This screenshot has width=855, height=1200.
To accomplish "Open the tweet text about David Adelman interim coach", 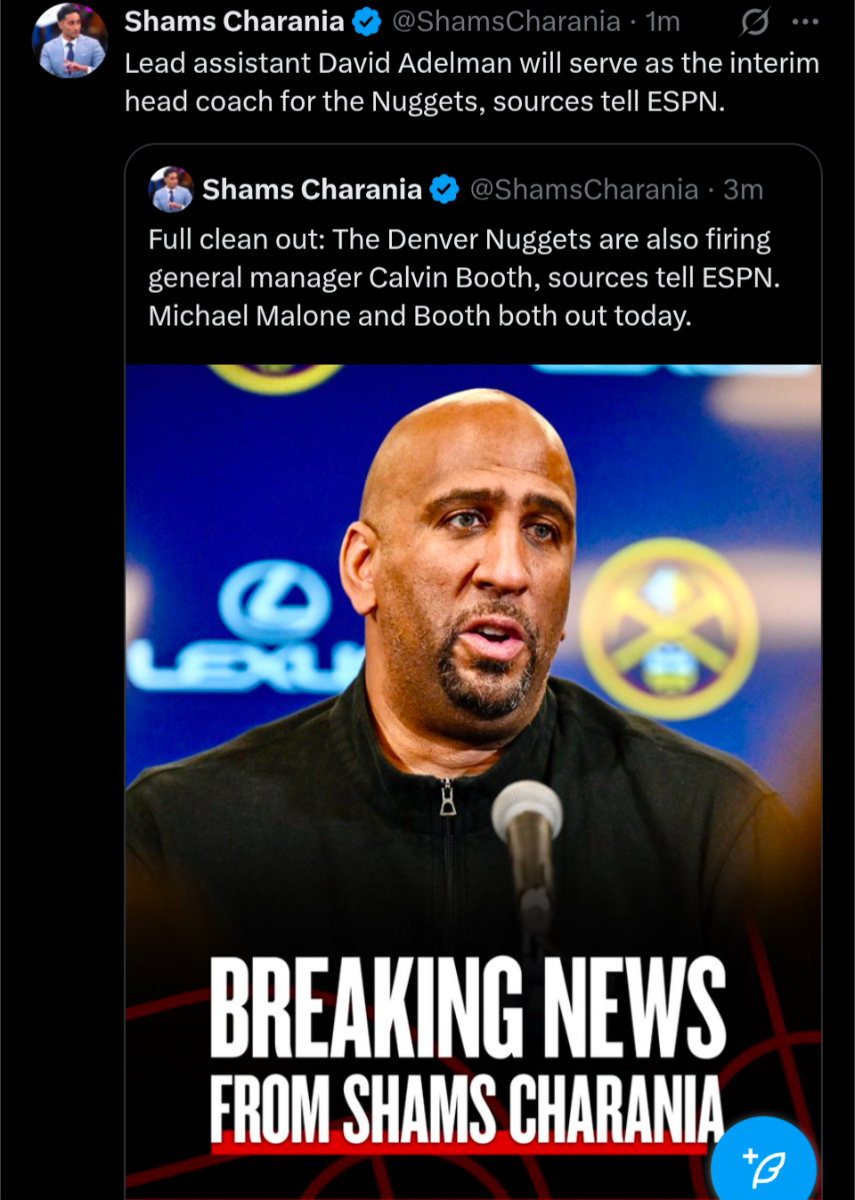I will pyautogui.click(x=471, y=82).
